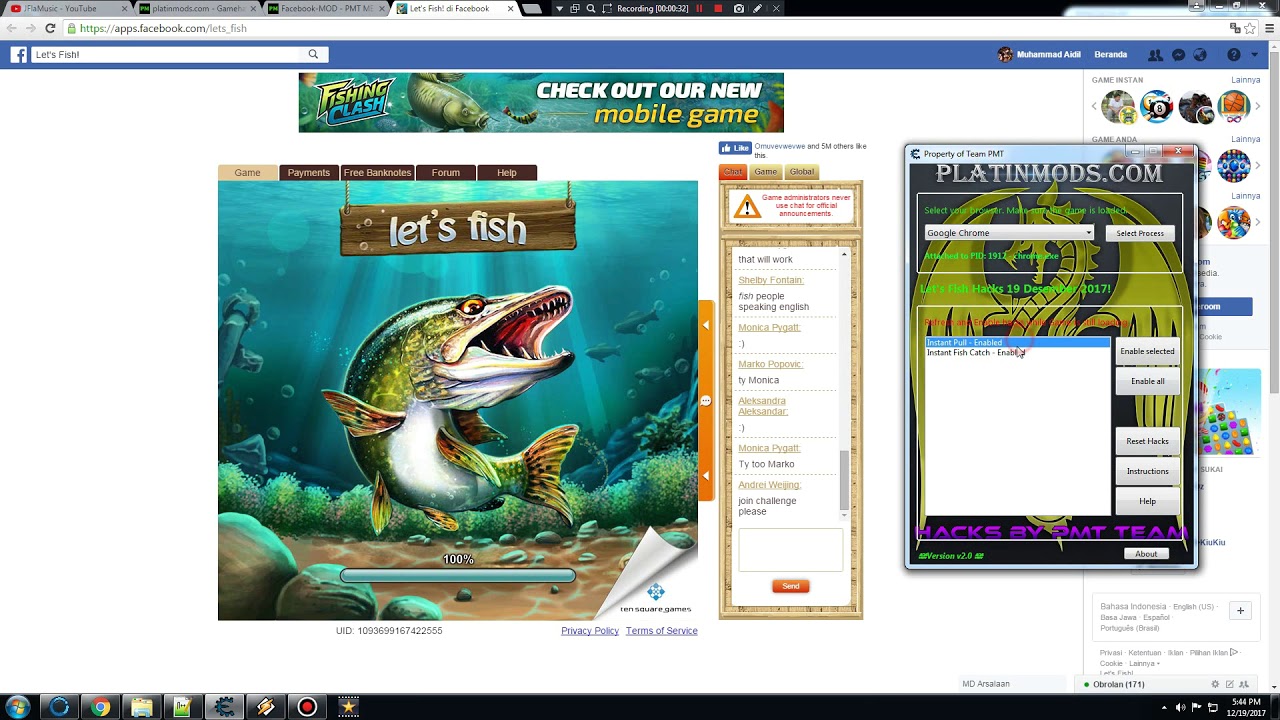
Task: Click Help button in PMT window
Action: [1147, 501]
